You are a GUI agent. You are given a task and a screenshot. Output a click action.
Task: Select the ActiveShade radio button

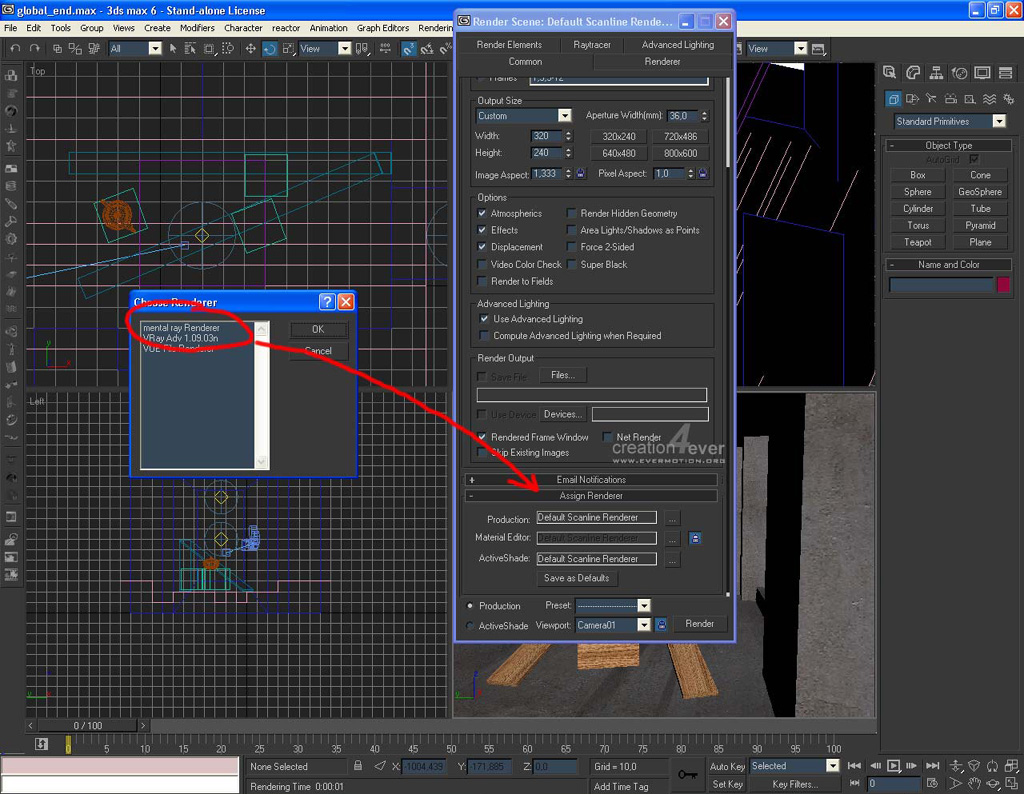tap(471, 626)
